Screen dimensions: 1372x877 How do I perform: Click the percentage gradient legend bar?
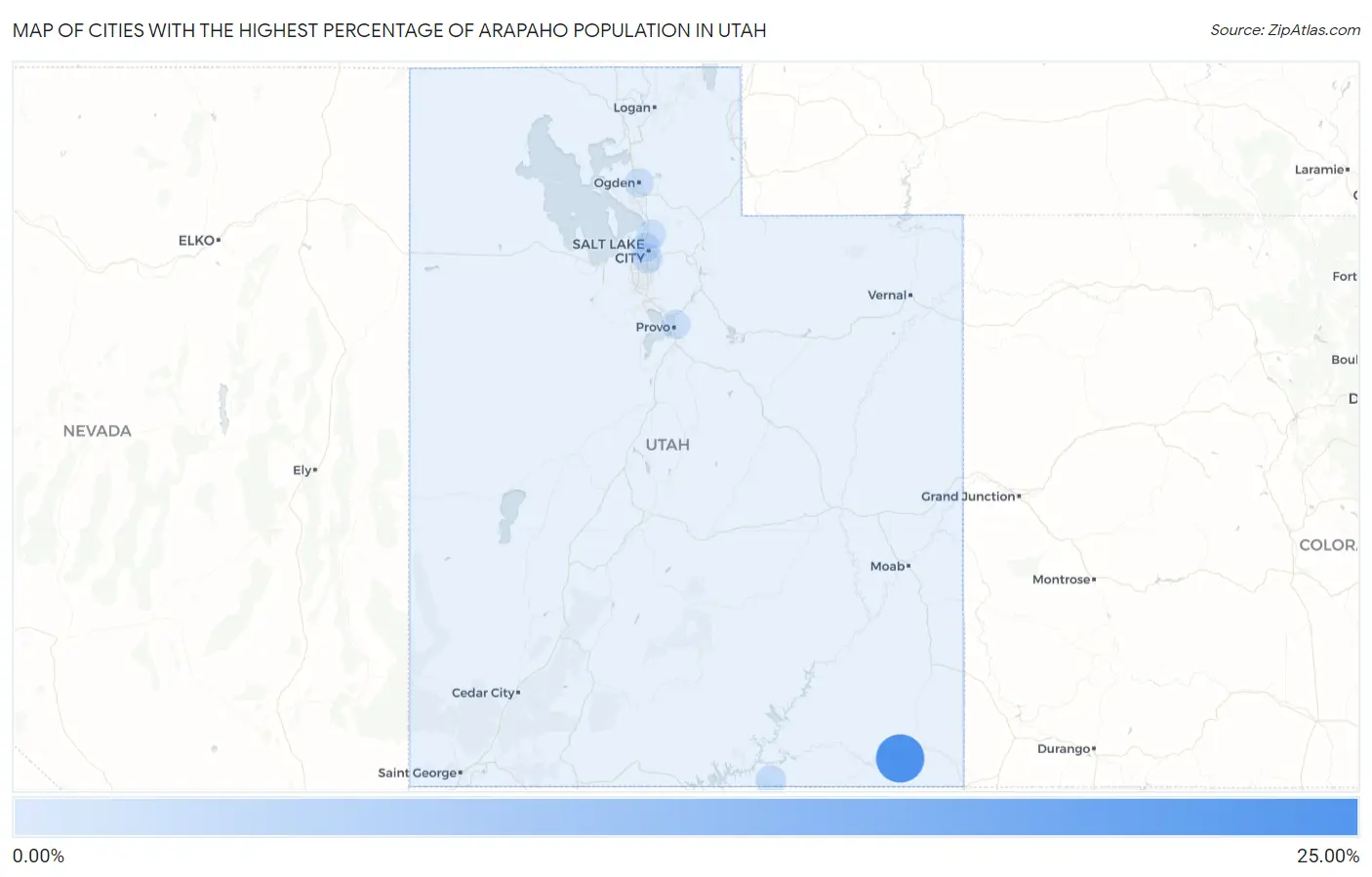[x=685, y=817]
